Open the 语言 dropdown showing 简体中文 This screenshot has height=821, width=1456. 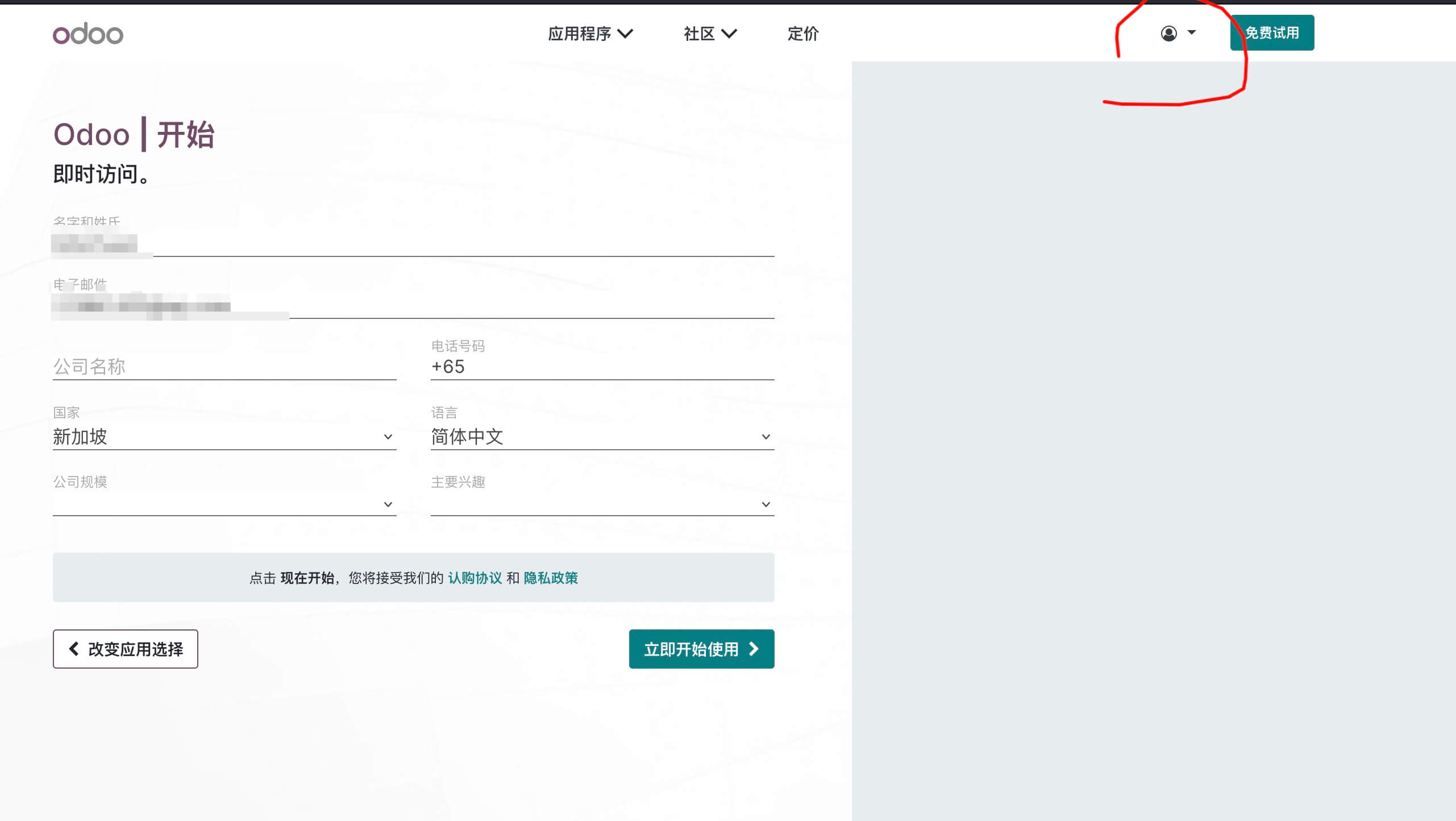[602, 437]
